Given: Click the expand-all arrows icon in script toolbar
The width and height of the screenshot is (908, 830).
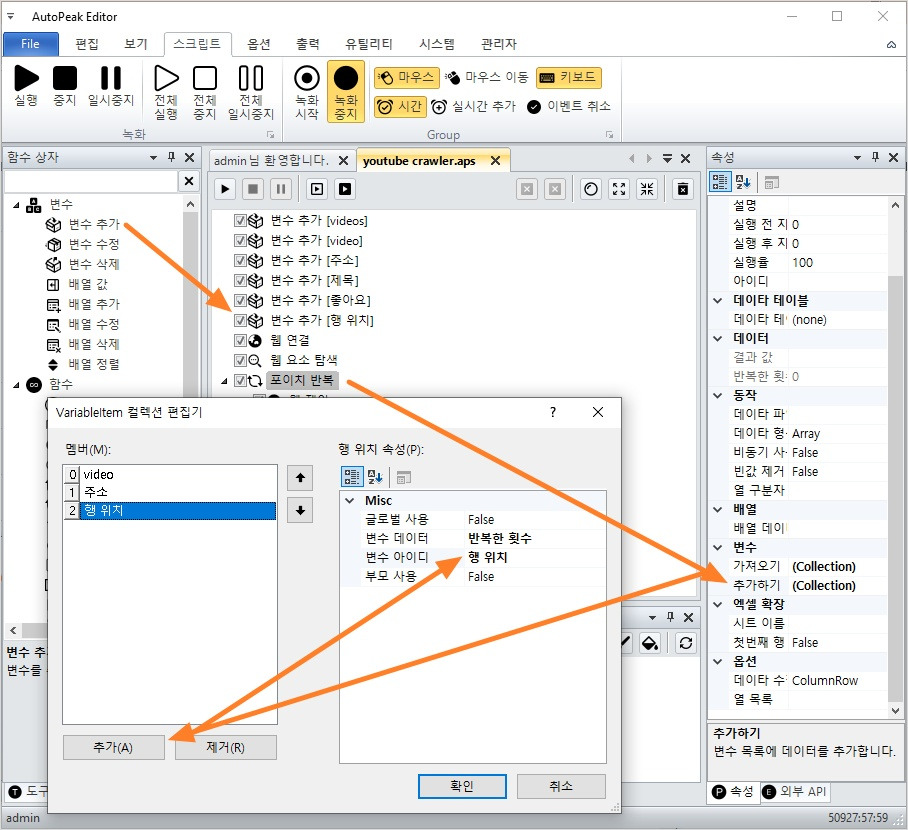Looking at the screenshot, I should pos(619,189).
